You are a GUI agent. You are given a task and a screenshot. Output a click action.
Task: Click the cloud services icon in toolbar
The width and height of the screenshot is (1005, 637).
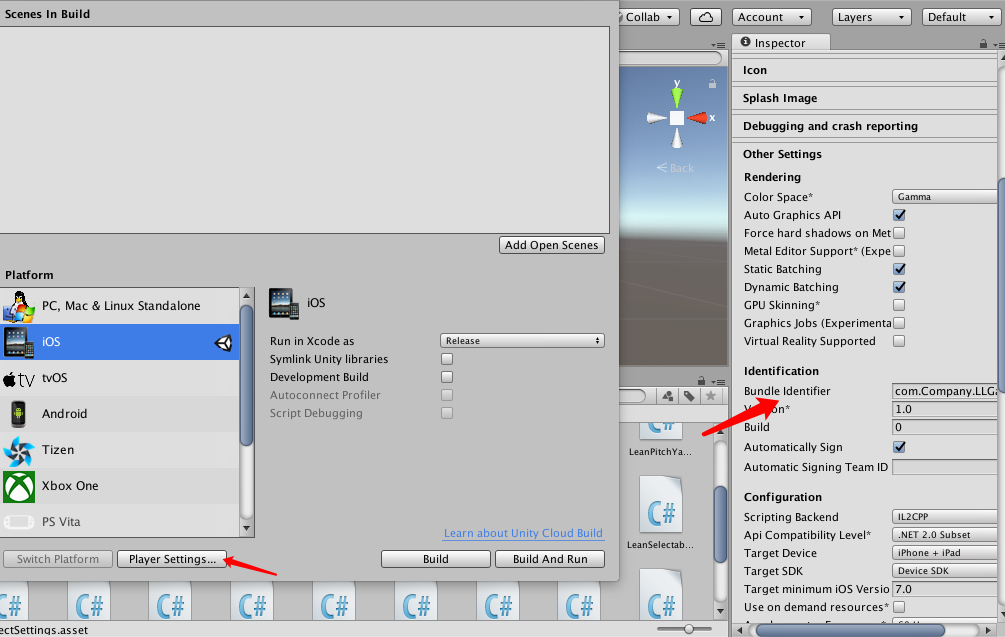click(x=706, y=17)
